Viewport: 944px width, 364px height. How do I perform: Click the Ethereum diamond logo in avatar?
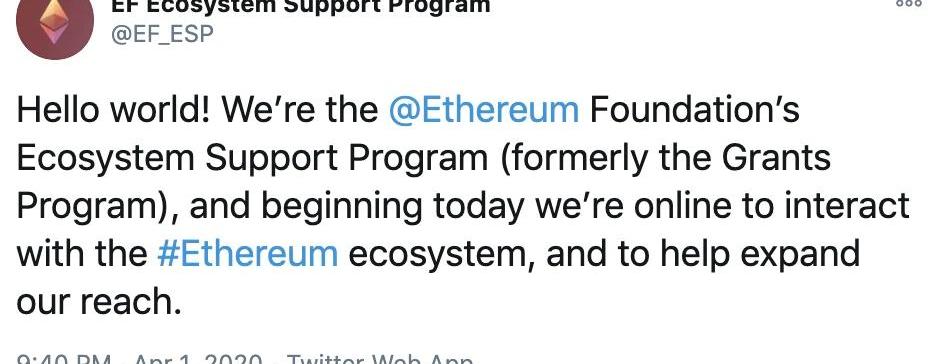click(x=55, y=22)
